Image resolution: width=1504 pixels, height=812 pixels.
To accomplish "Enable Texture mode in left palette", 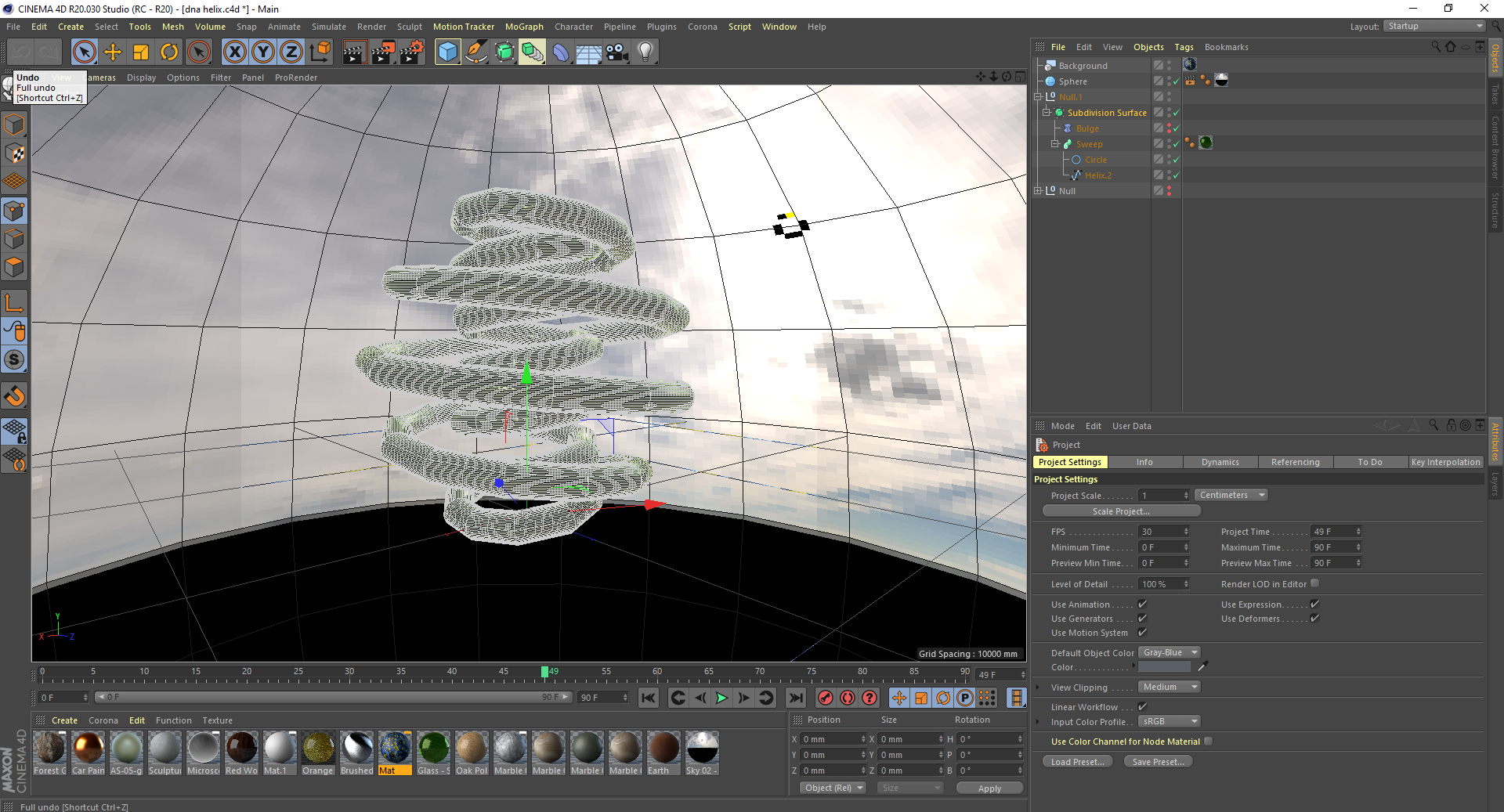I will tap(15, 153).
